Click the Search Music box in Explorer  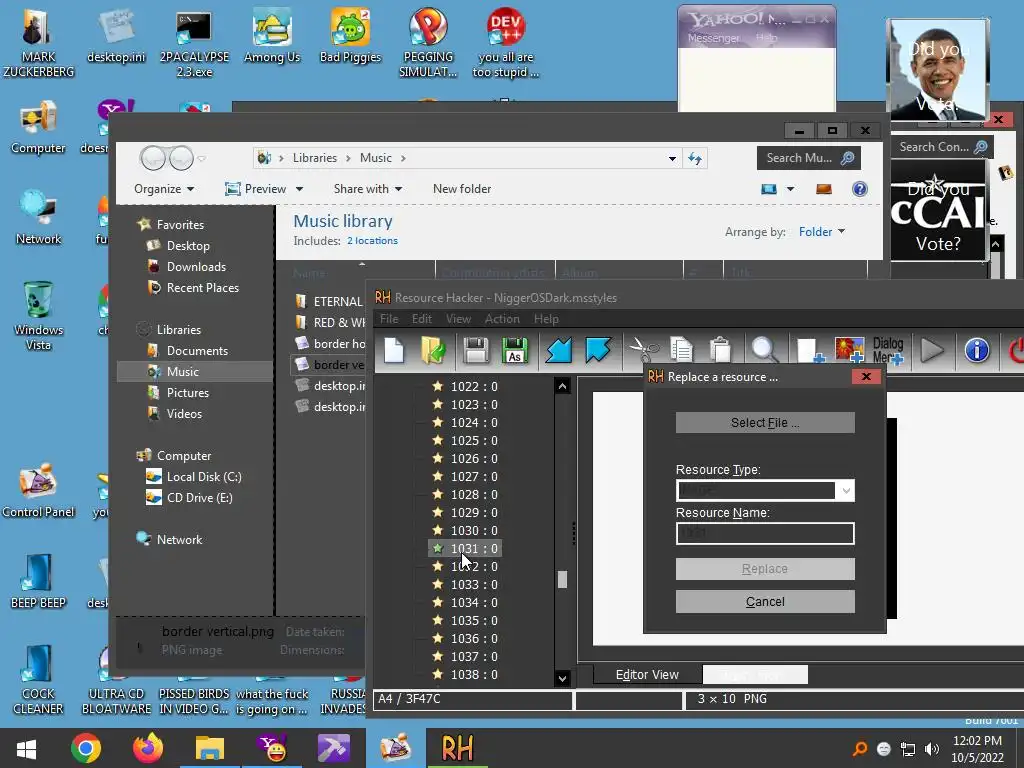(x=808, y=158)
